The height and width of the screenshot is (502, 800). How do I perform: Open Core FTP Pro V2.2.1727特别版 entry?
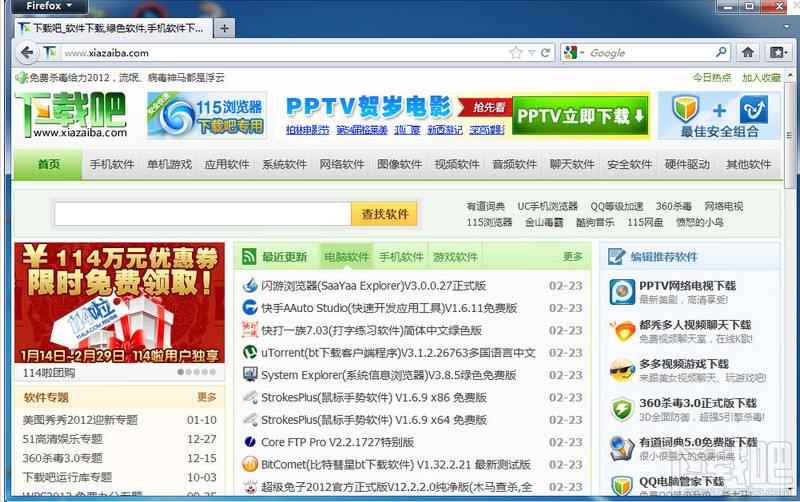[x=337, y=442]
